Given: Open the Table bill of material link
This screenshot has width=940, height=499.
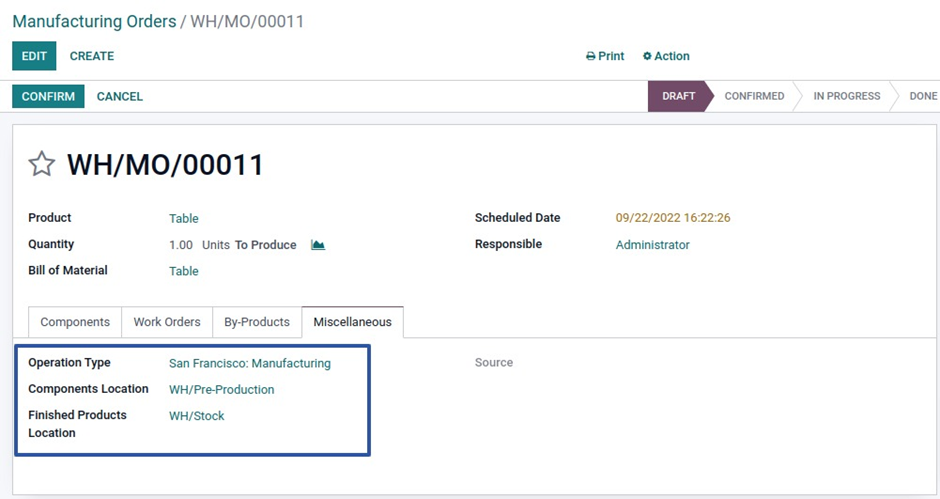Looking at the screenshot, I should [x=184, y=271].
